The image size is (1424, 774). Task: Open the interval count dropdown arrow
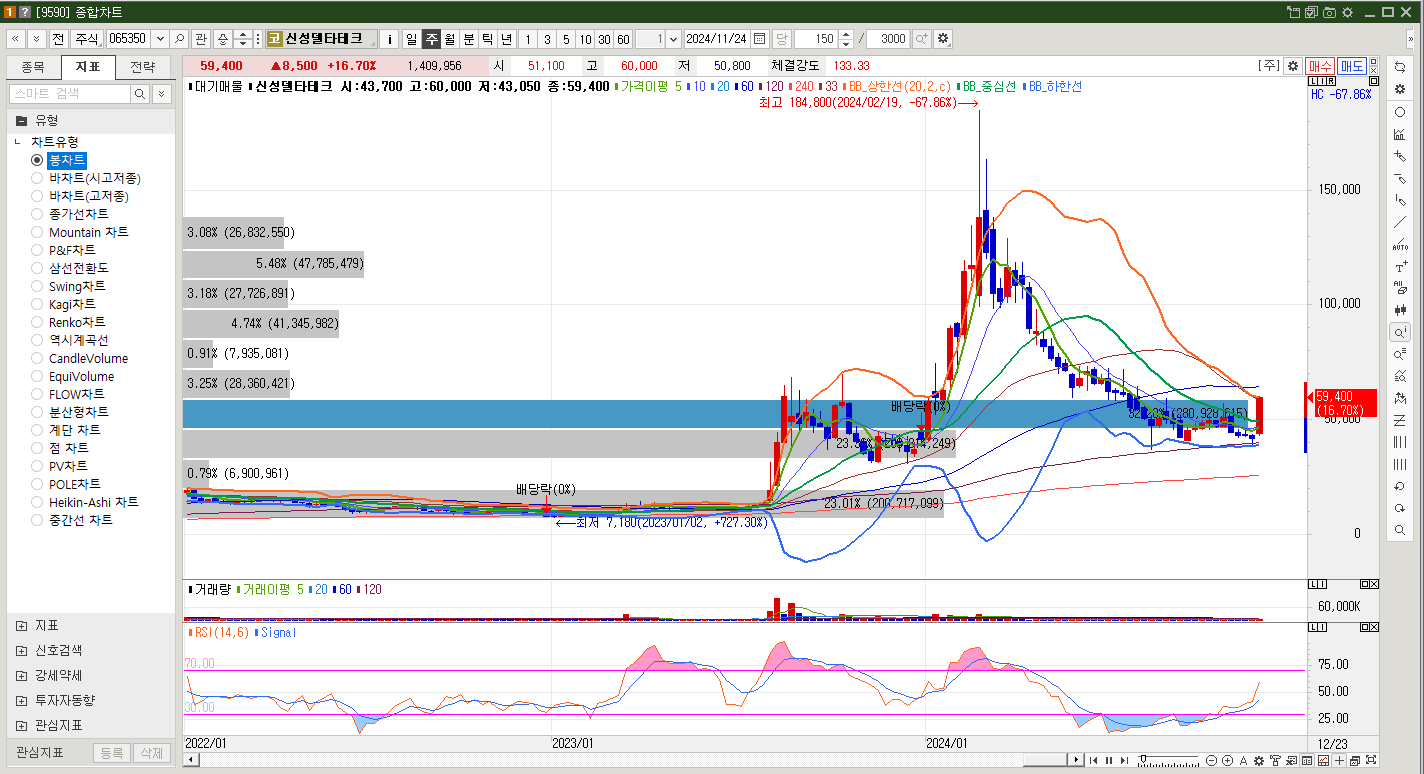672,39
